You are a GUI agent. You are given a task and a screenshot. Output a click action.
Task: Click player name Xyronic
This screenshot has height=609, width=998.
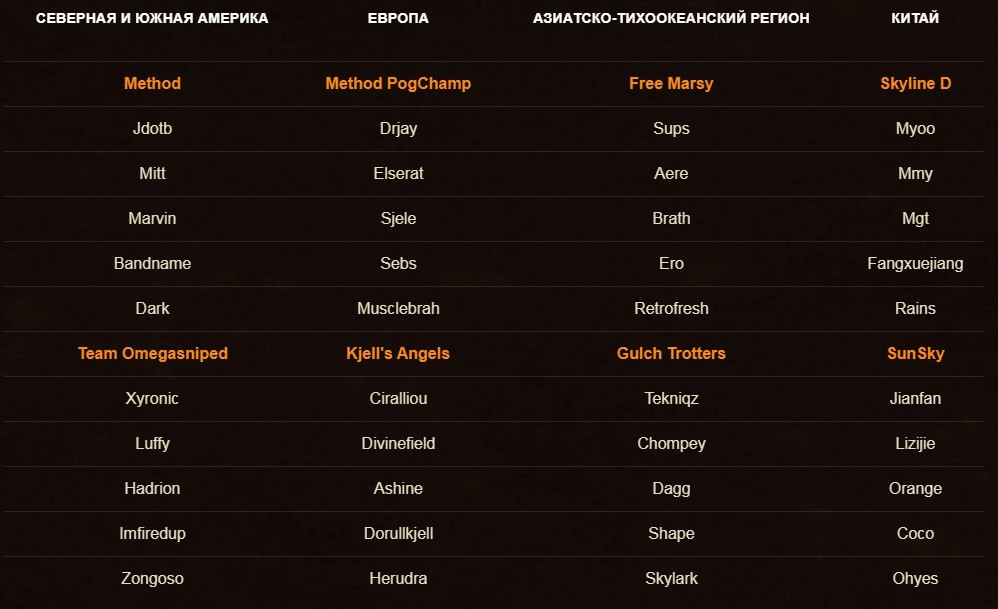click(x=152, y=398)
